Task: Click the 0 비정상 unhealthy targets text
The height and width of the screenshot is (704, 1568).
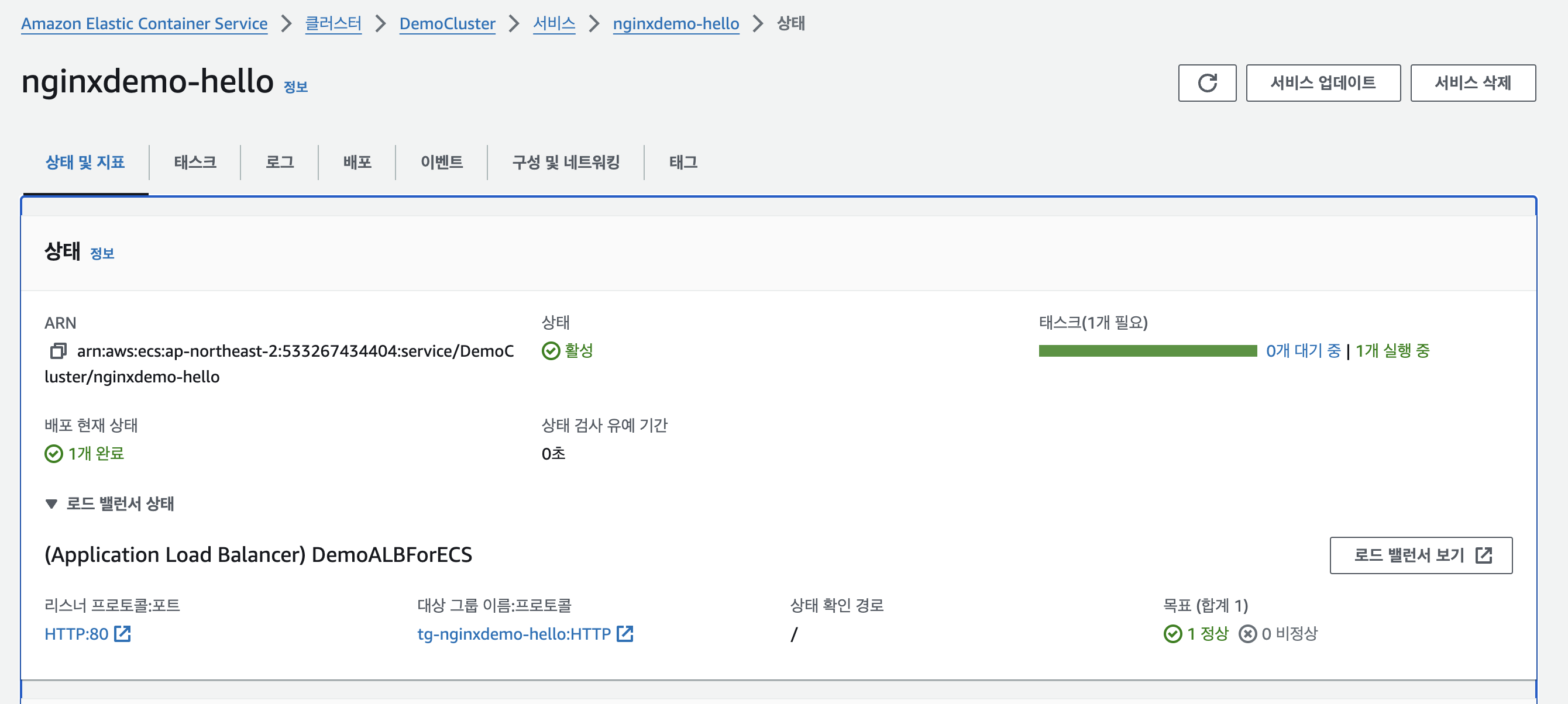Action: pos(1290,634)
